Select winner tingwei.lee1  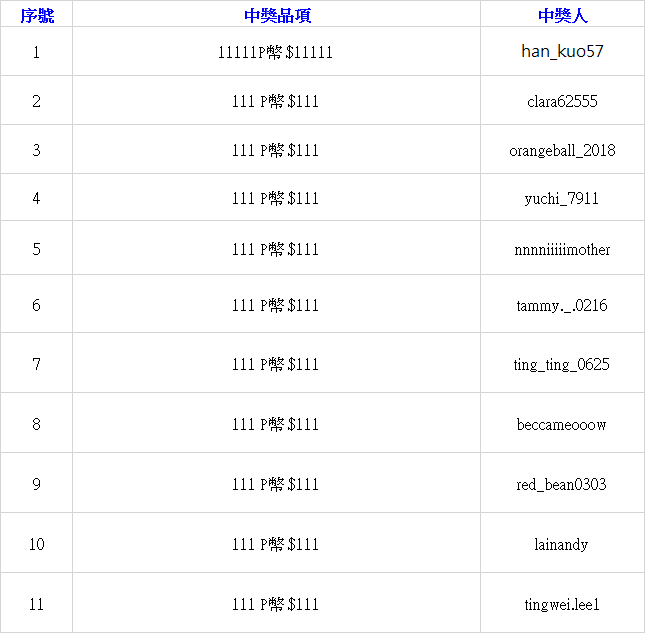click(562, 604)
